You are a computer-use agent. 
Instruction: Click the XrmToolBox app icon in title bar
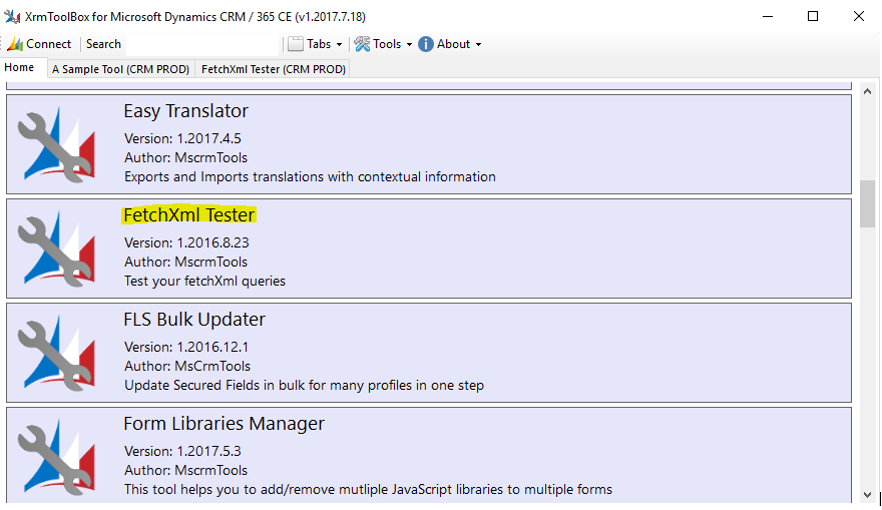click(13, 15)
